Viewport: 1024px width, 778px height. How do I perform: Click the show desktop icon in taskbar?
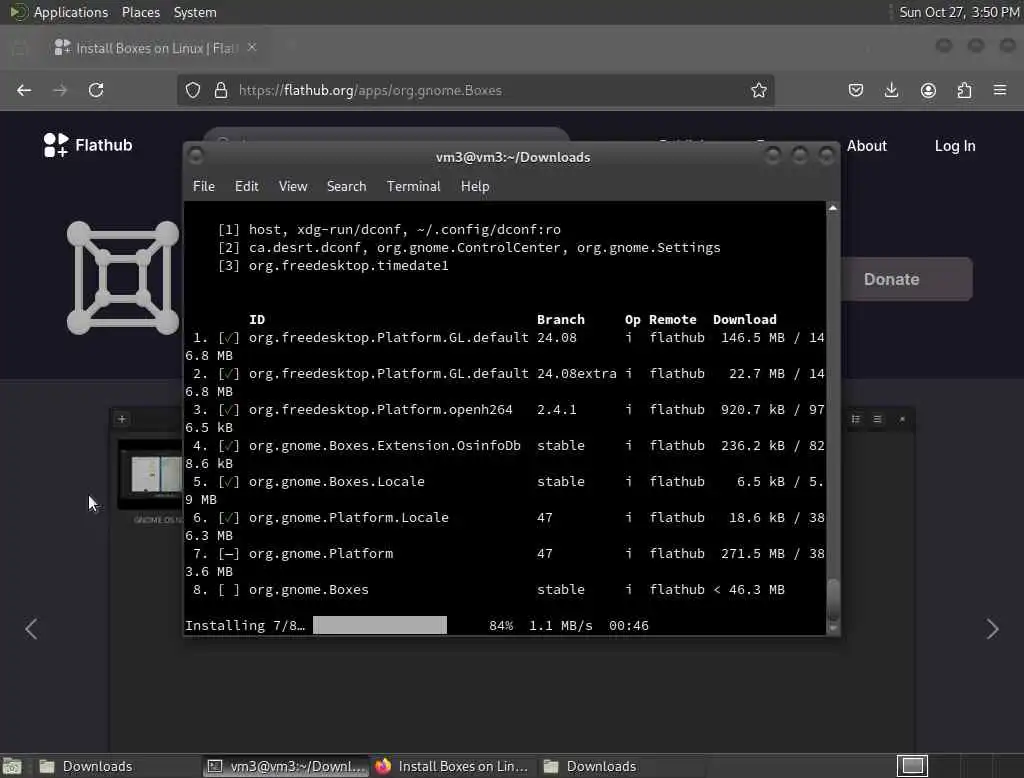point(12,766)
